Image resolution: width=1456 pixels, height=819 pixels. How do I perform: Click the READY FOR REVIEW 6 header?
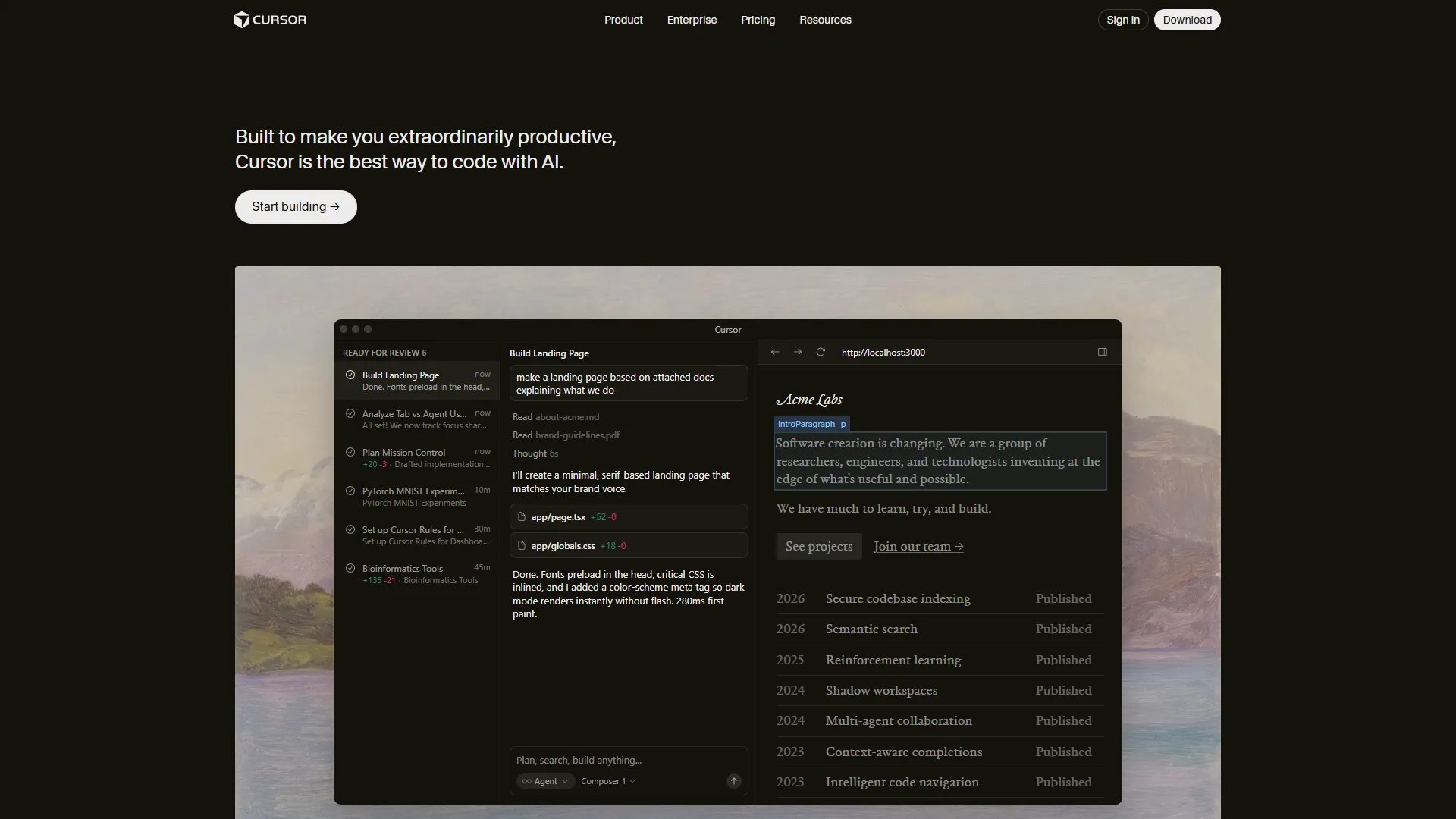(x=384, y=353)
